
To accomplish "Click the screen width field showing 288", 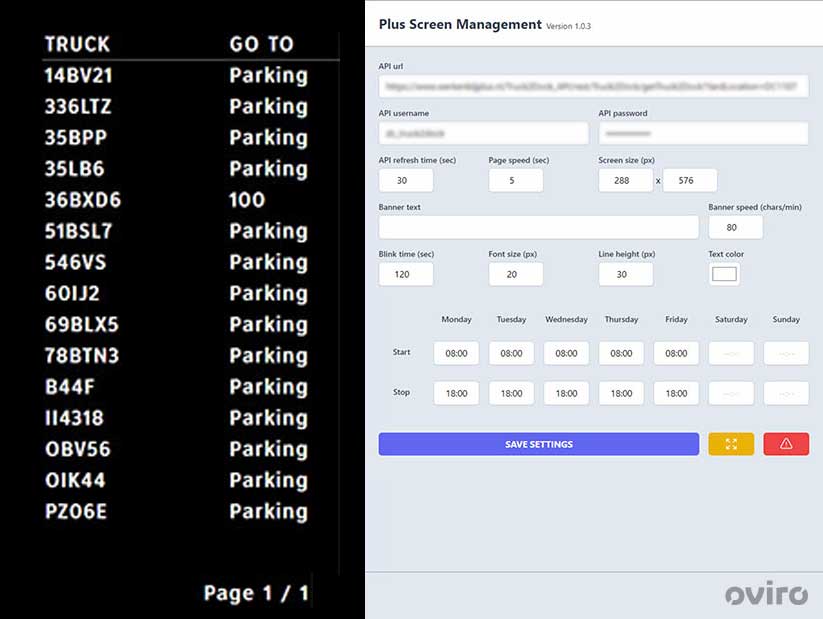I will (626, 180).
